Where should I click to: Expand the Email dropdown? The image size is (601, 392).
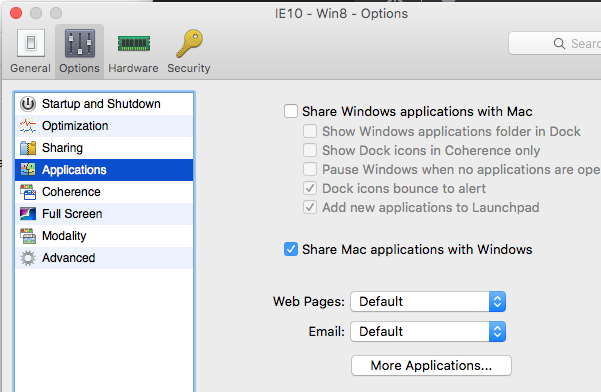click(x=428, y=331)
